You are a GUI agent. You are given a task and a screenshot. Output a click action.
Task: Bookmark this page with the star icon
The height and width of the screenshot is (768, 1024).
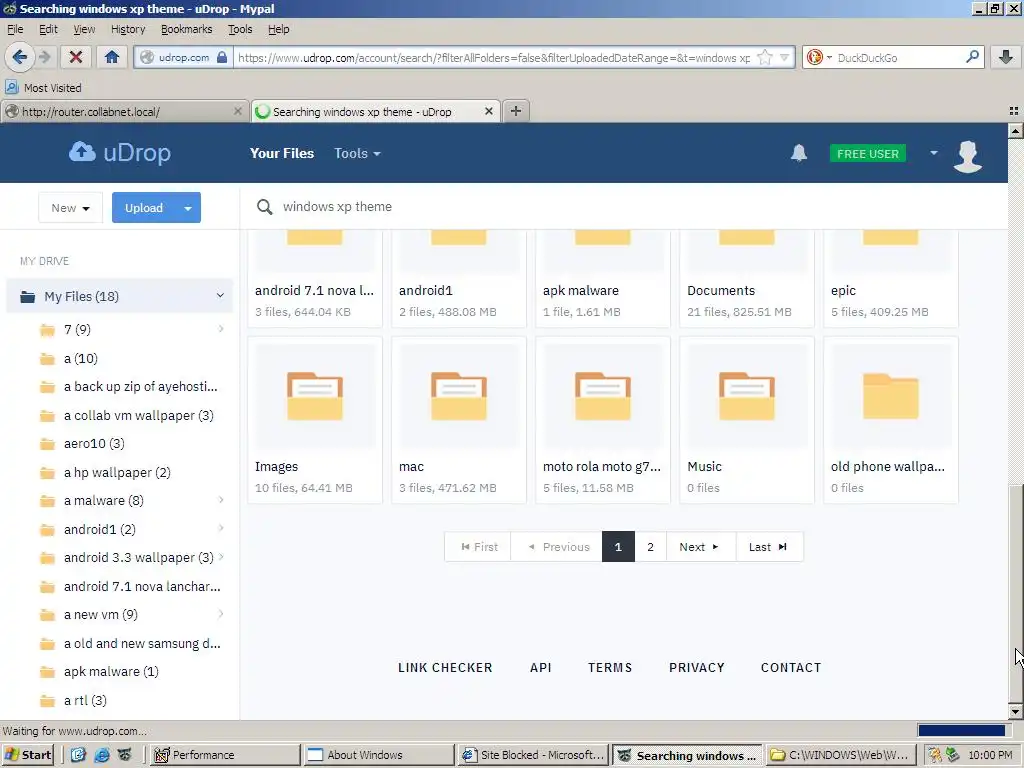764,57
